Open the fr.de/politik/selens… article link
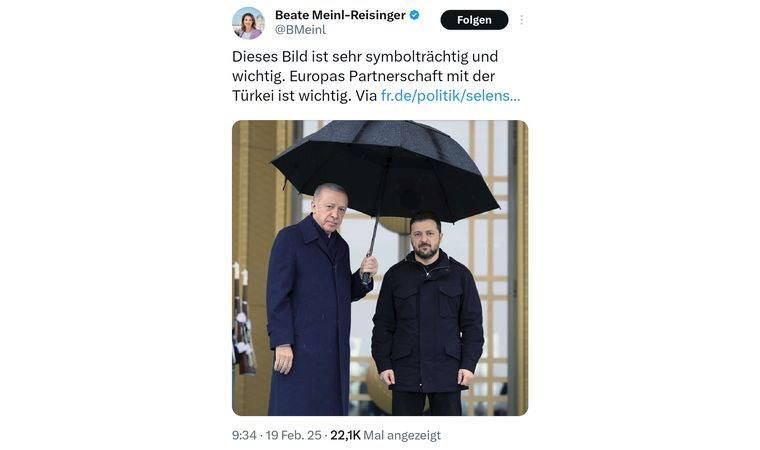Image resolution: width=760 pixels, height=450 pixels. pos(450,96)
